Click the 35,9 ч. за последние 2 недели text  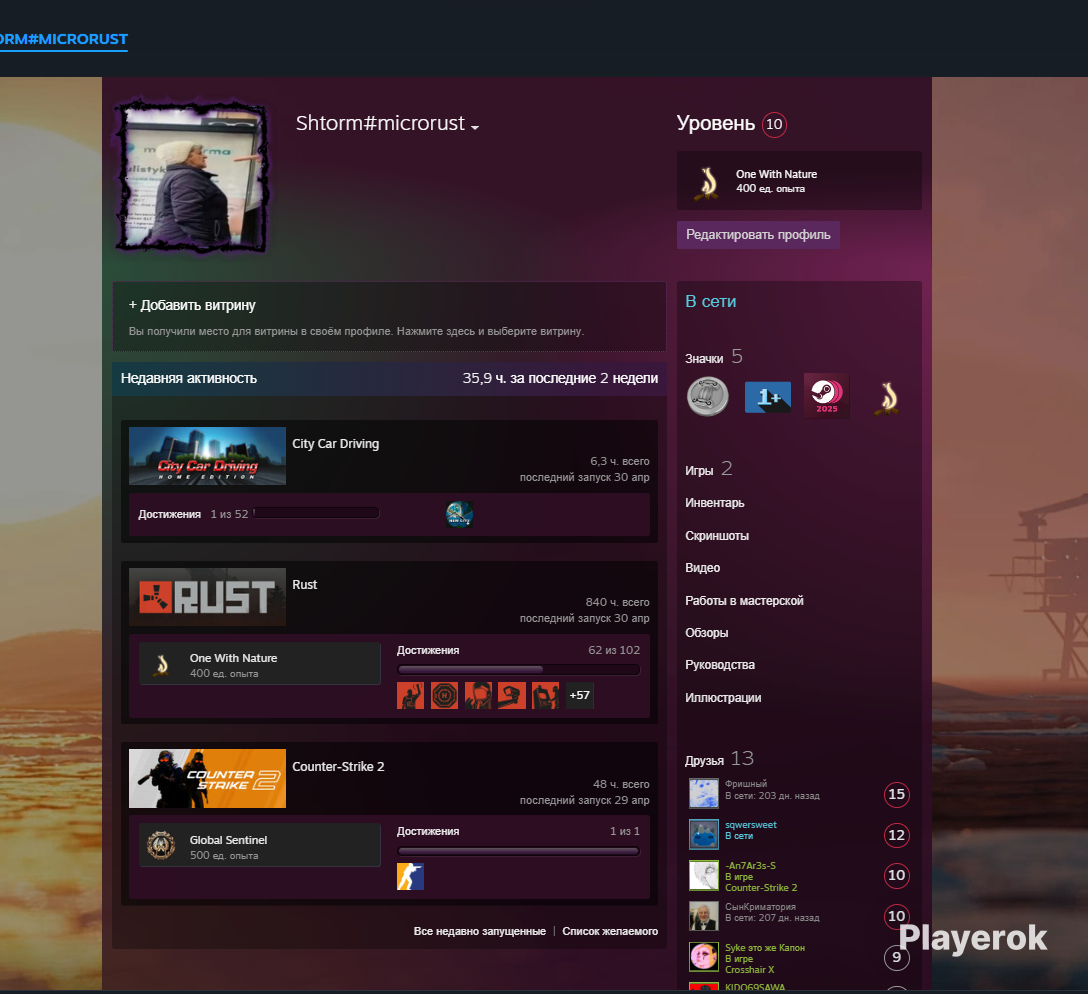point(560,379)
